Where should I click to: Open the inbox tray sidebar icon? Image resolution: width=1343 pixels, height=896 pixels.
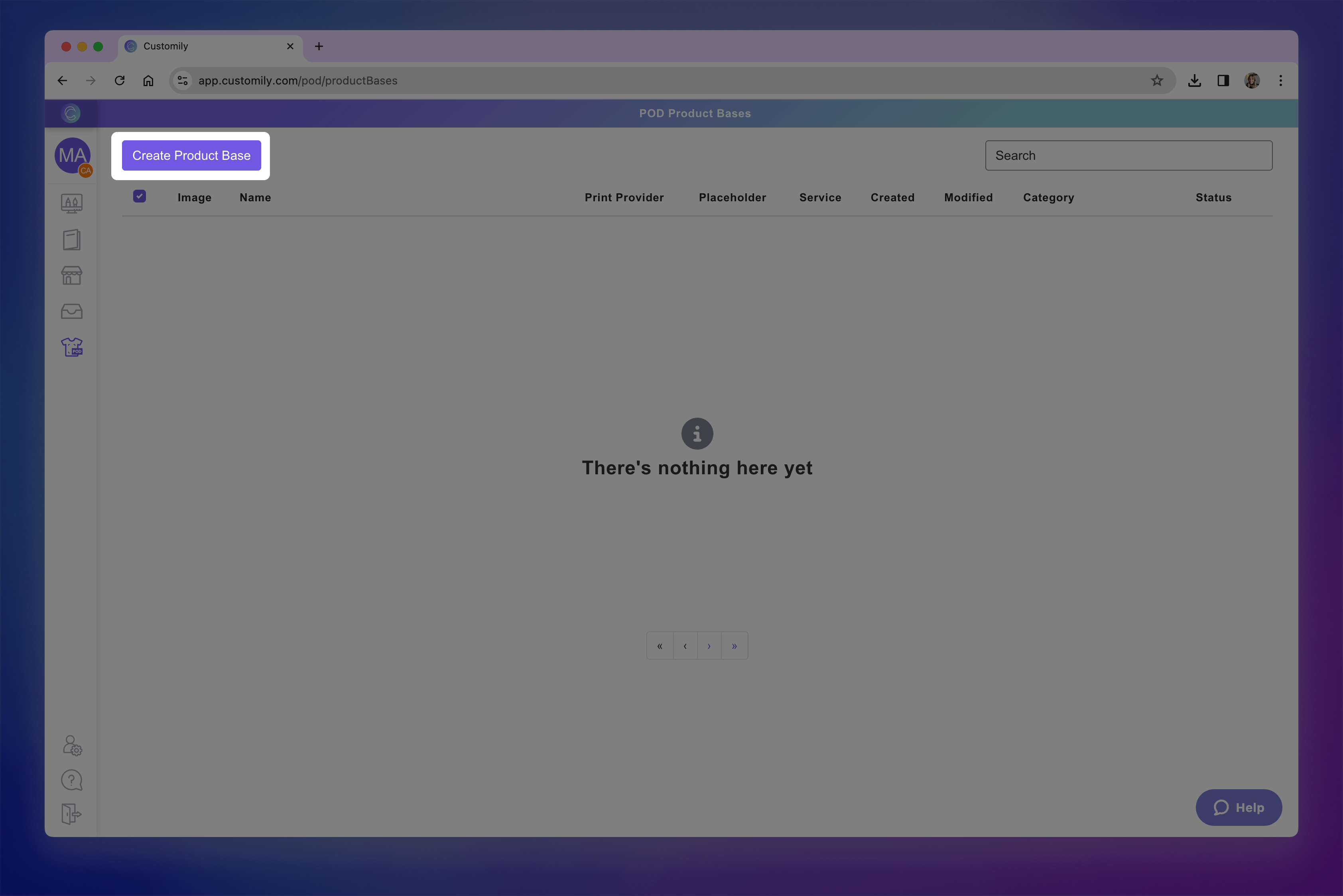pos(72,311)
